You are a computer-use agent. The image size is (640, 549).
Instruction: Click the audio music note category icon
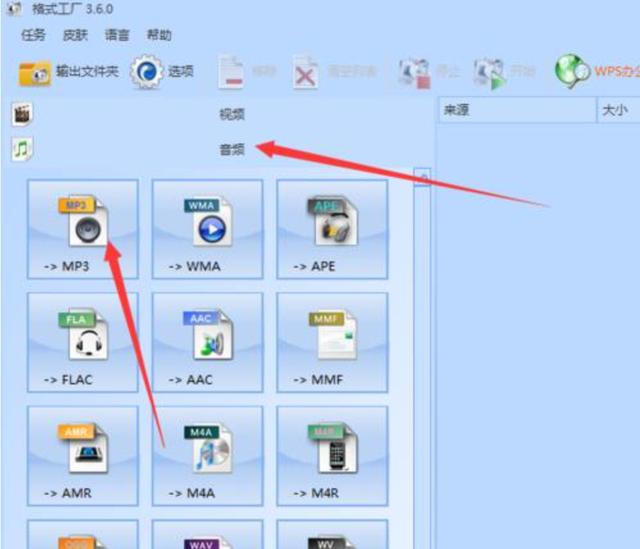(x=22, y=149)
